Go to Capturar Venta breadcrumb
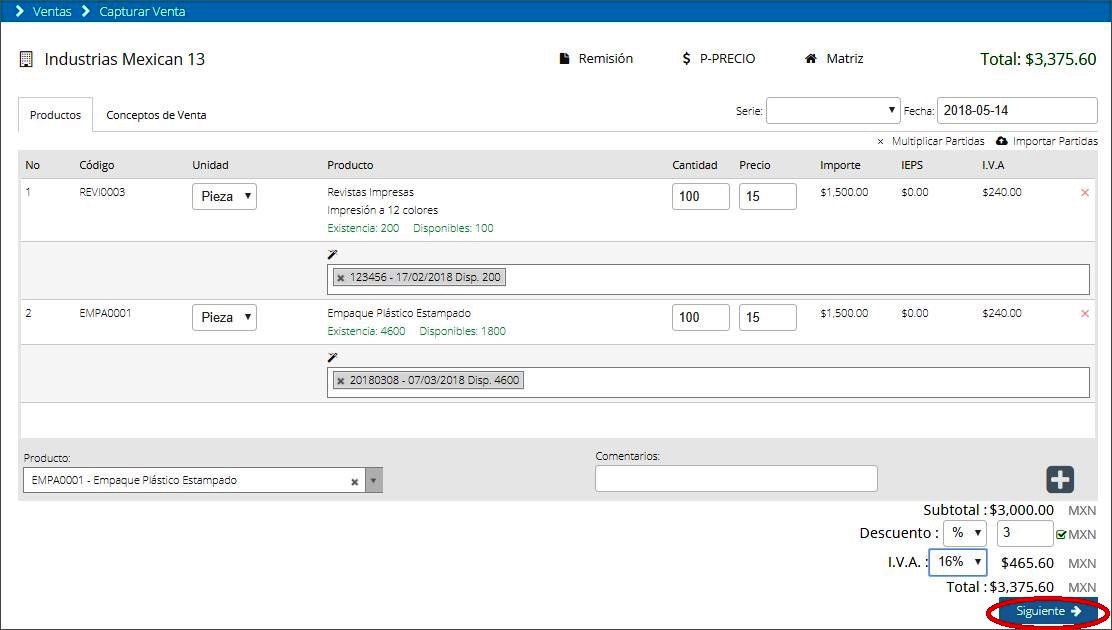Viewport: 1112px width, 630px height. (x=142, y=11)
